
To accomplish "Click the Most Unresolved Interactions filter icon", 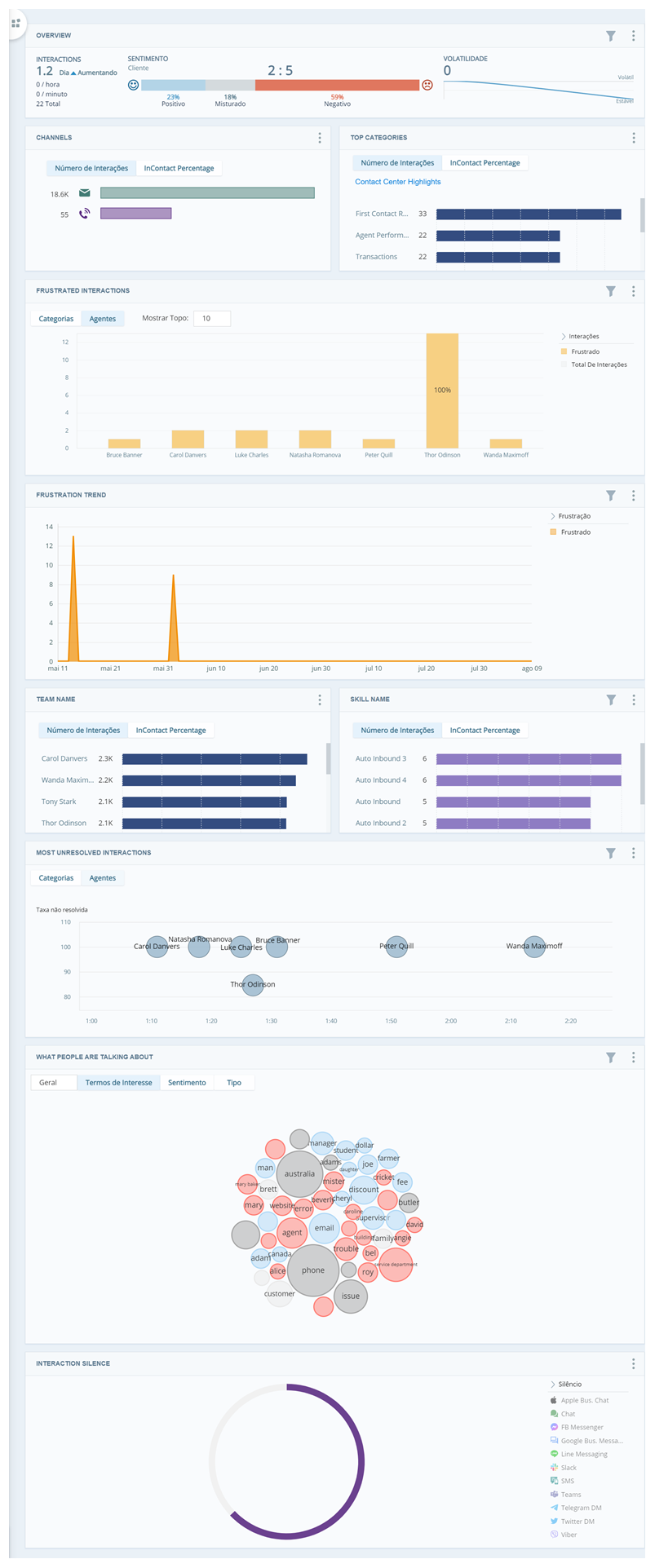I will point(611,853).
